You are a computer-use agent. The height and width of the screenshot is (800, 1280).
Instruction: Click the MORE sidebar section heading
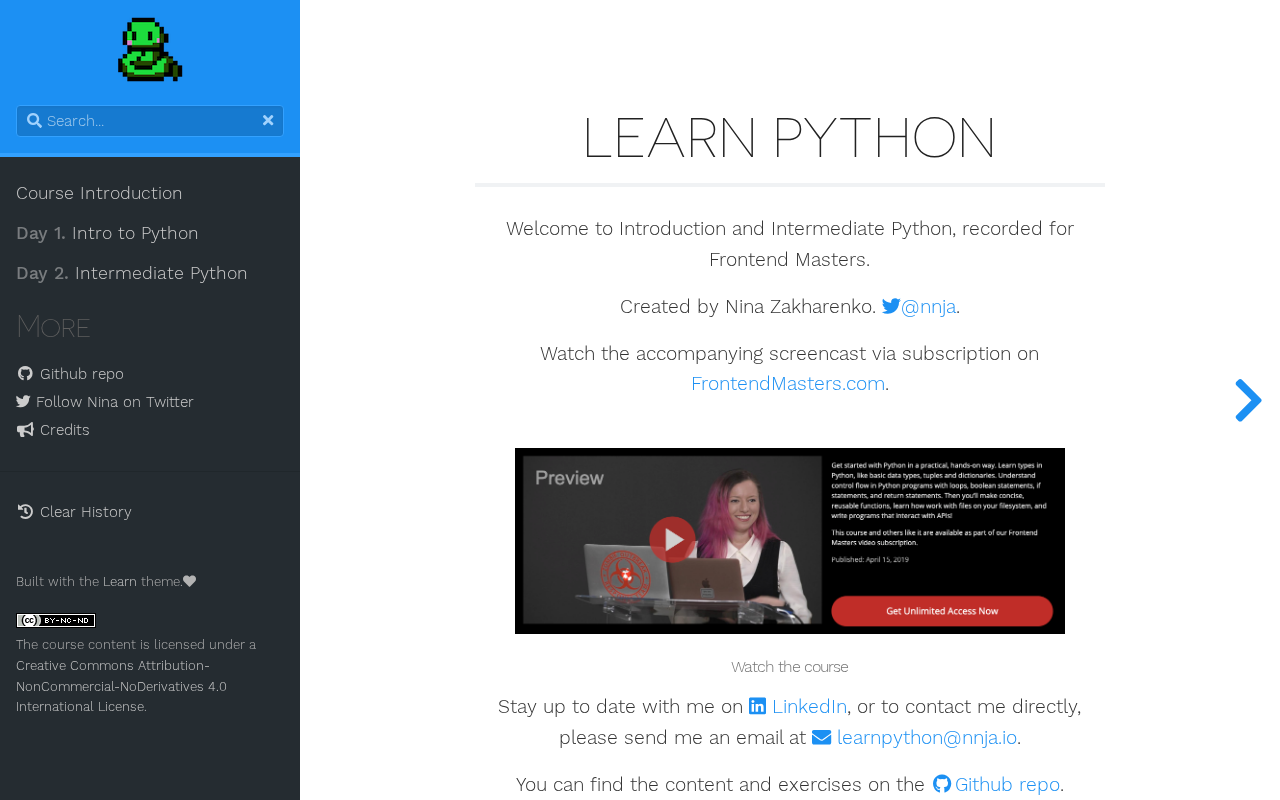click(53, 327)
